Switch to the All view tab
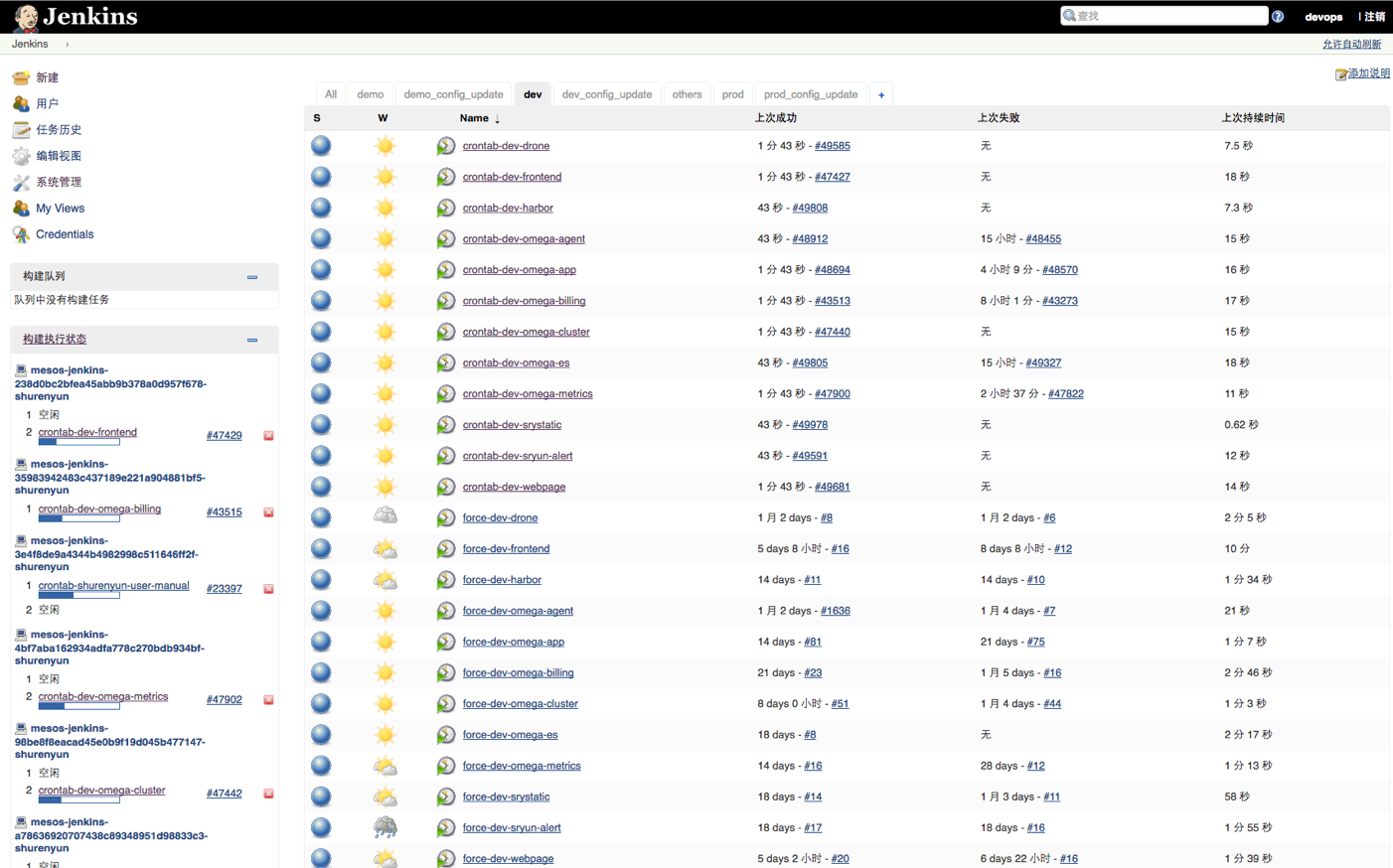The image size is (1393, 868). [331, 94]
